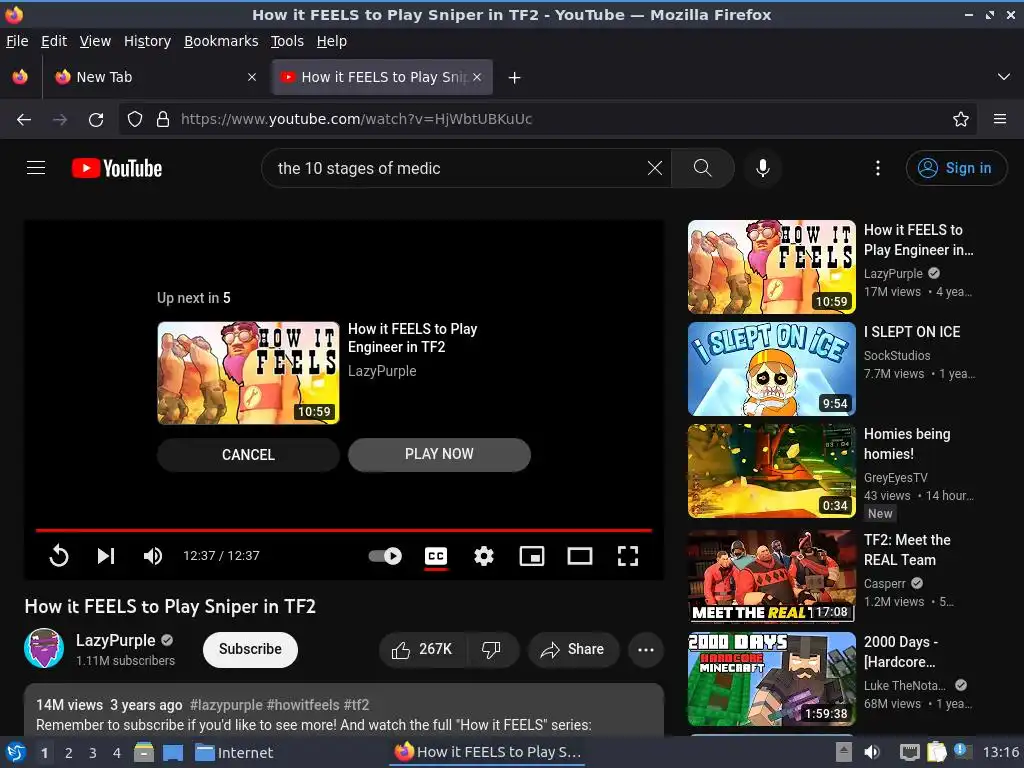Bookmark this page with the star
This screenshot has height=768, width=1024.
tap(961, 120)
